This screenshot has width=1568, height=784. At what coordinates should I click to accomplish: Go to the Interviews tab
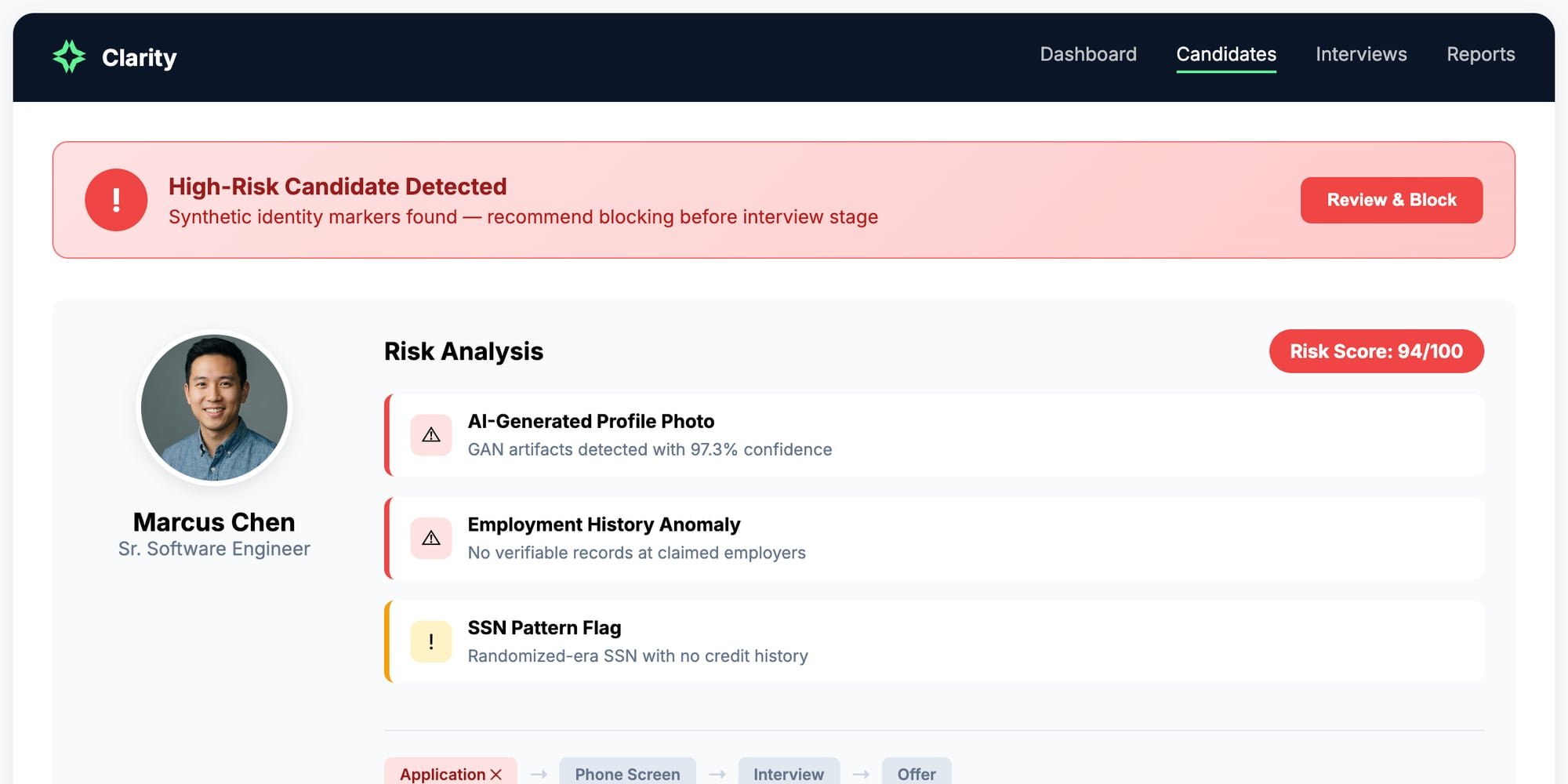[1360, 54]
